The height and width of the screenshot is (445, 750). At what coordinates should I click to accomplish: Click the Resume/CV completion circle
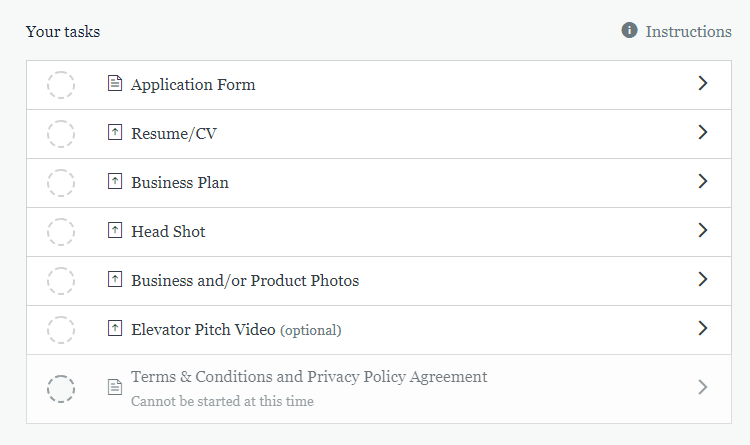(61, 134)
